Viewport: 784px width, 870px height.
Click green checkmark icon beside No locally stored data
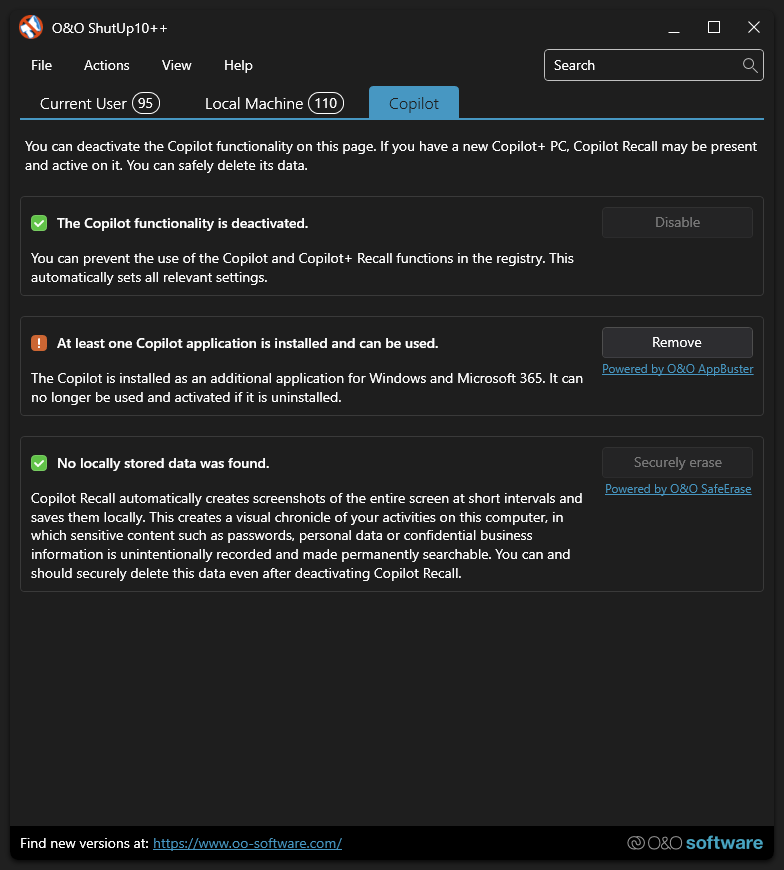point(39,464)
